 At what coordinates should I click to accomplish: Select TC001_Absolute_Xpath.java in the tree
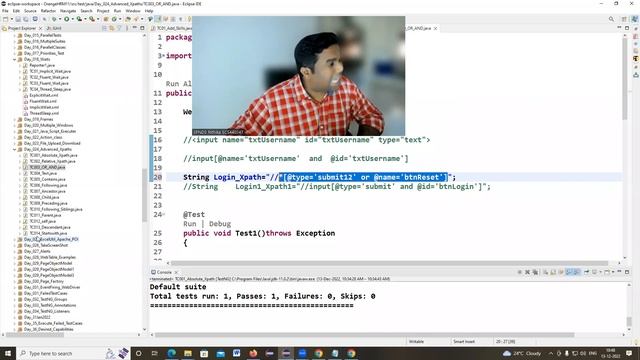(53, 155)
